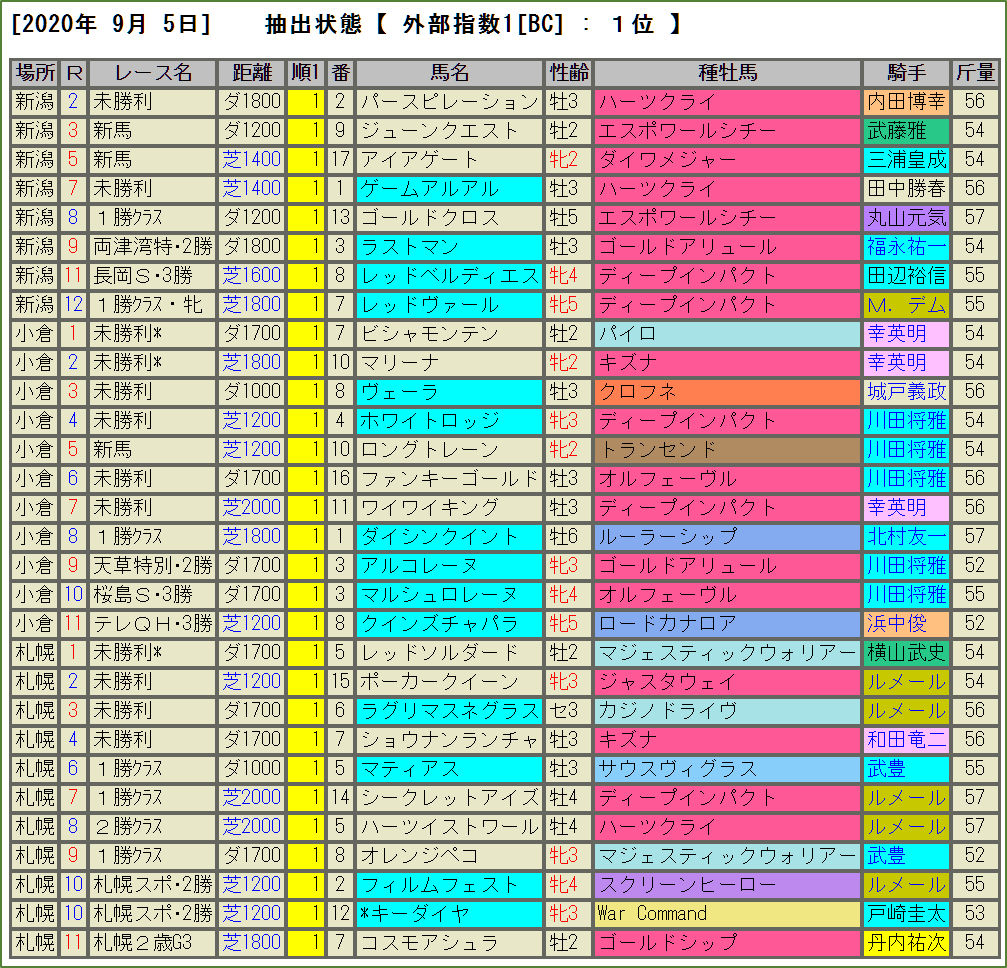The image size is (1007, 968).
Task: Select jockey 丹内祐次 in the last row
Action: pyautogui.click(x=906, y=943)
